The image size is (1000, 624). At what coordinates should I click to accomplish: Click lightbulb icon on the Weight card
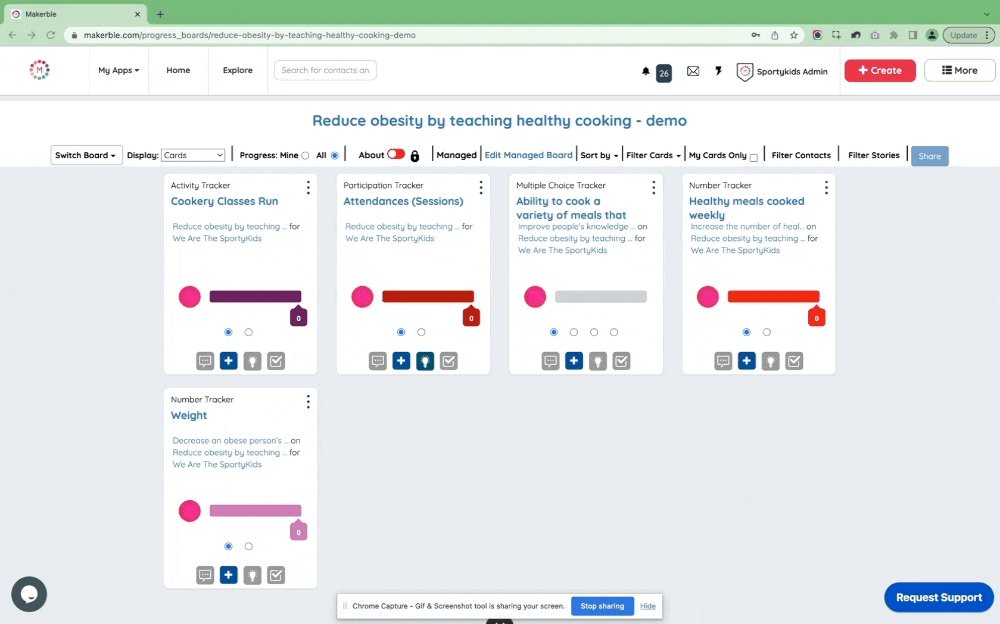[252, 576]
